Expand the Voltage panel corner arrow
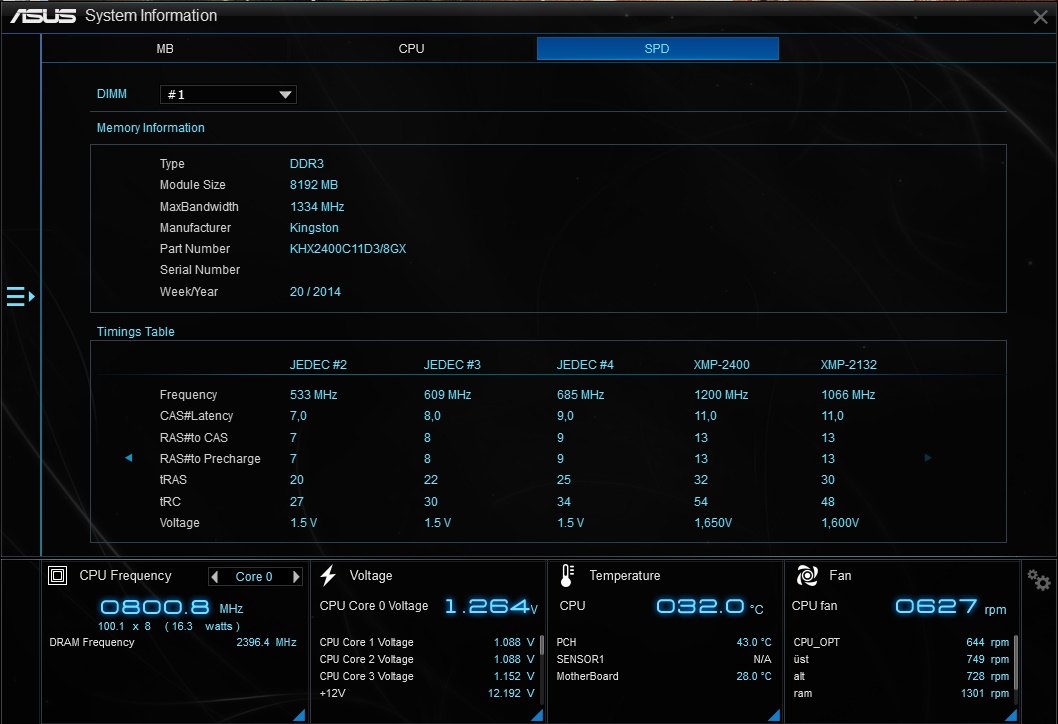The width and height of the screenshot is (1058, 724). [538, 714]
